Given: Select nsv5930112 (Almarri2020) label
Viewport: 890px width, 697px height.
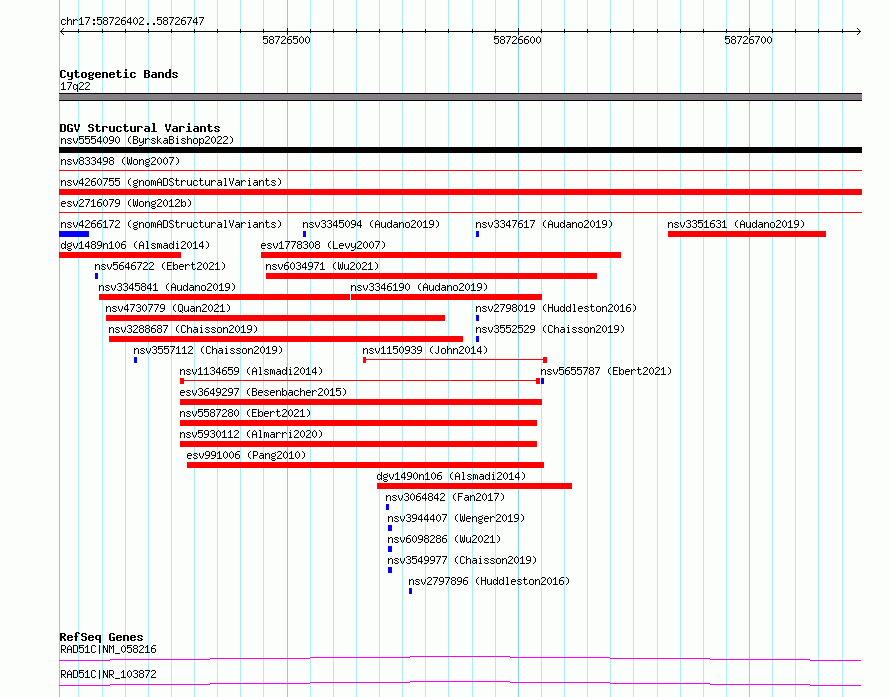Looking at the screenshot, I should click(251, 434).
